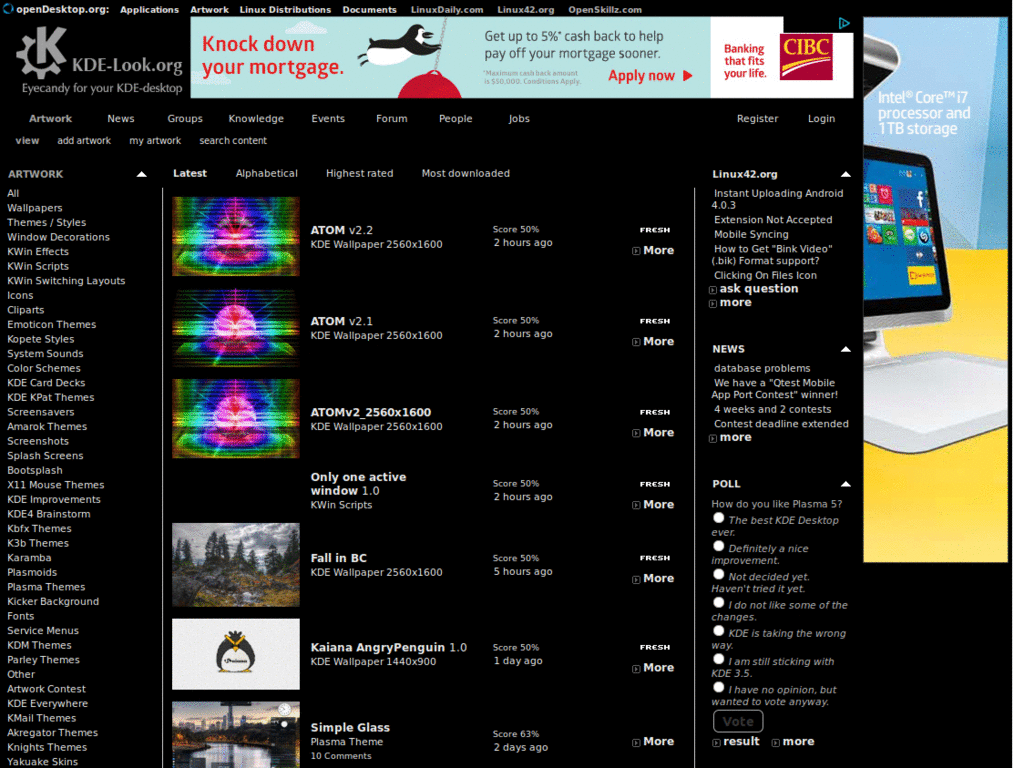Image resolution: width=1024 pixels, height=768 pixels.
Task: Open the '10 Comments' link
Action: 341,756
